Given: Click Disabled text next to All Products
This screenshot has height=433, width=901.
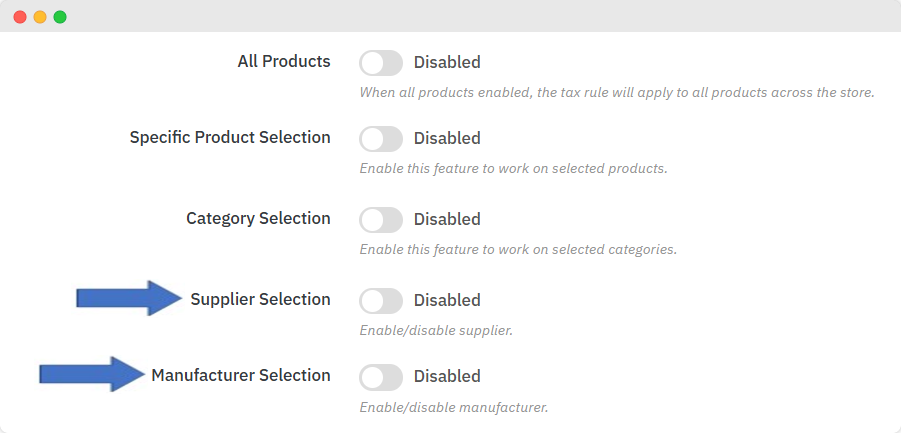Looking at the screenshot, I should [447, 63].
